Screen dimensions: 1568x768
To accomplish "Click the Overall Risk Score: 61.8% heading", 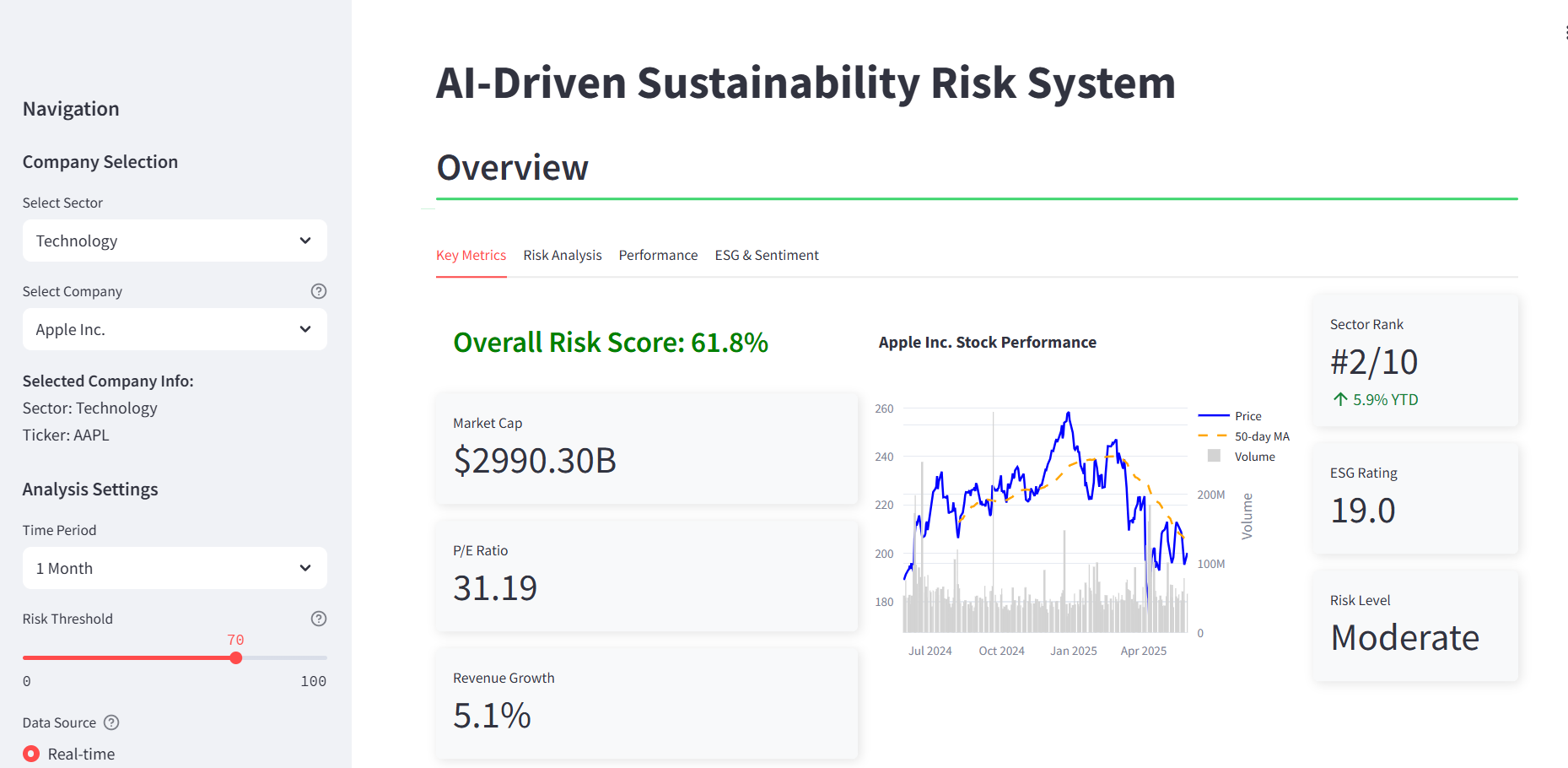I will 611,343.
